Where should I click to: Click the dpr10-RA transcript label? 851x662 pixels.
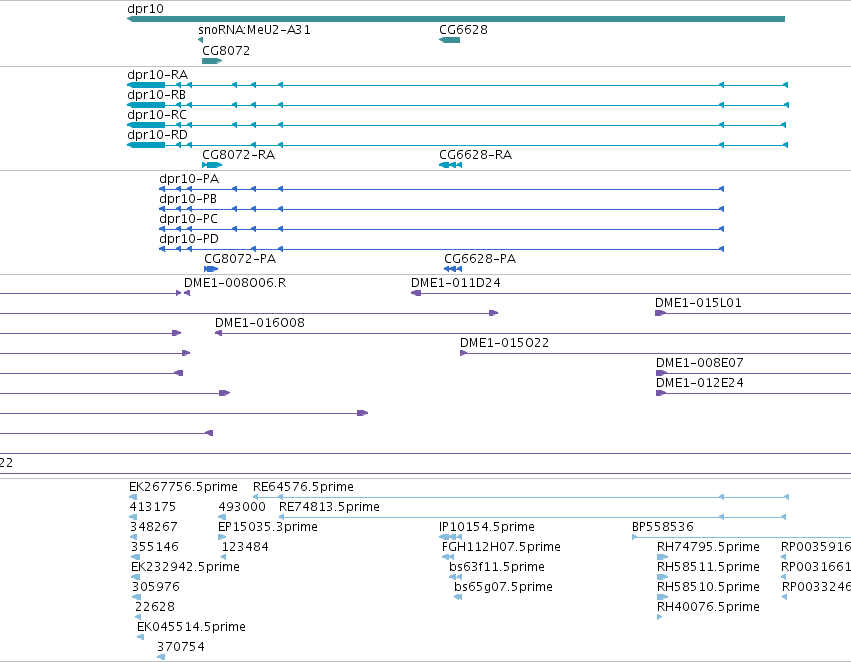(157, 74)
